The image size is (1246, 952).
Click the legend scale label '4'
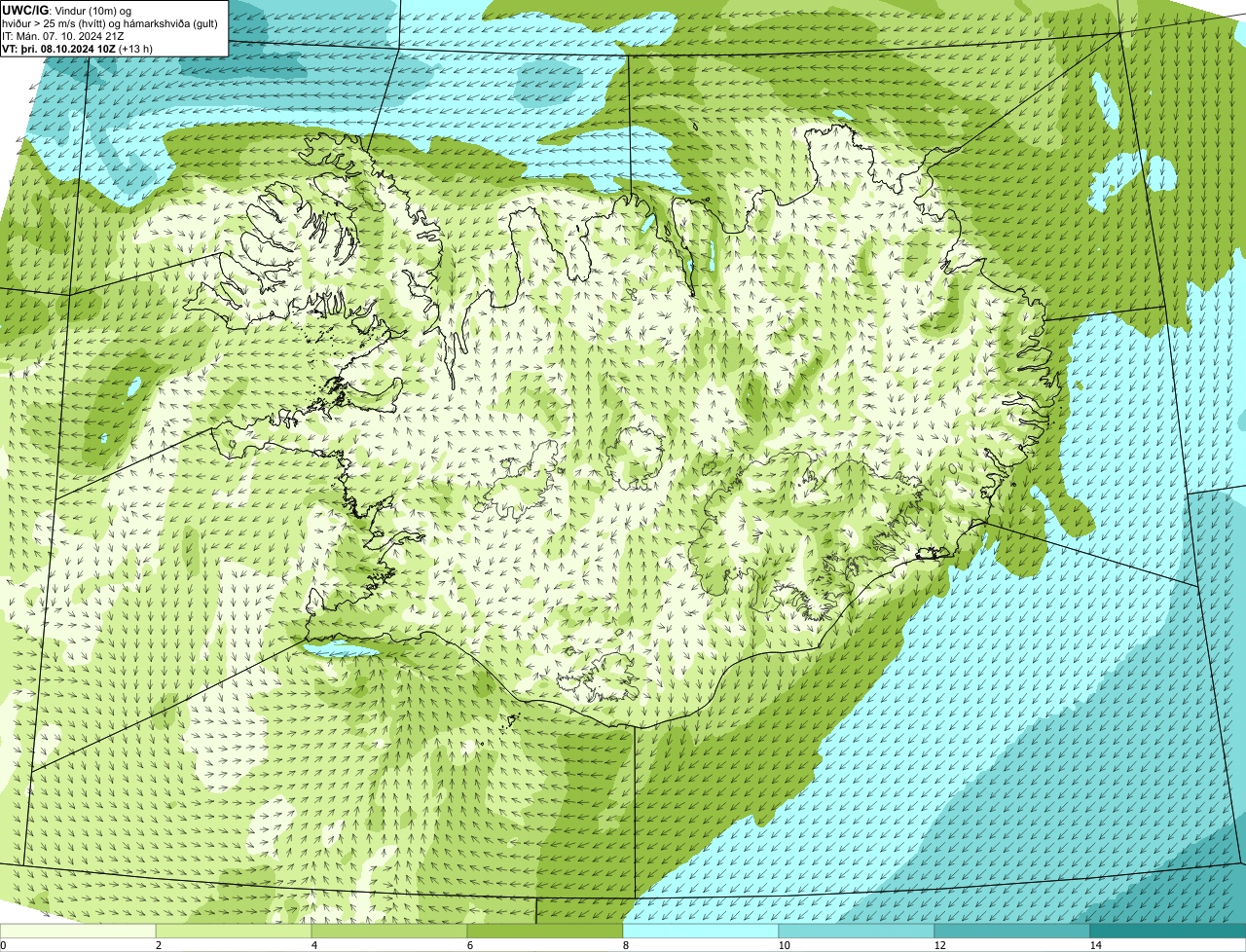(313, 945)
